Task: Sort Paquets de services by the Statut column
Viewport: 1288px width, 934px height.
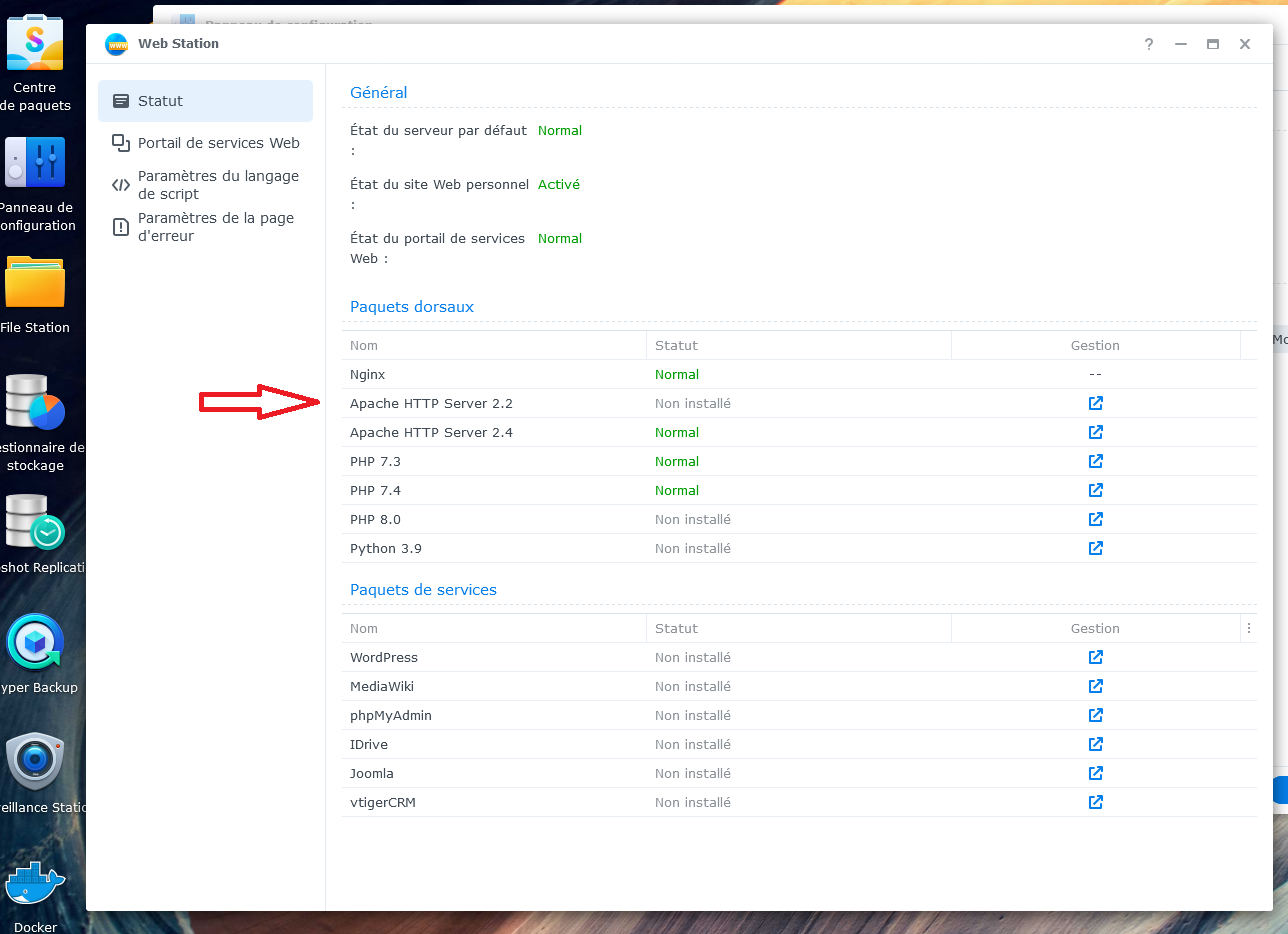Action: click(799, 628)
